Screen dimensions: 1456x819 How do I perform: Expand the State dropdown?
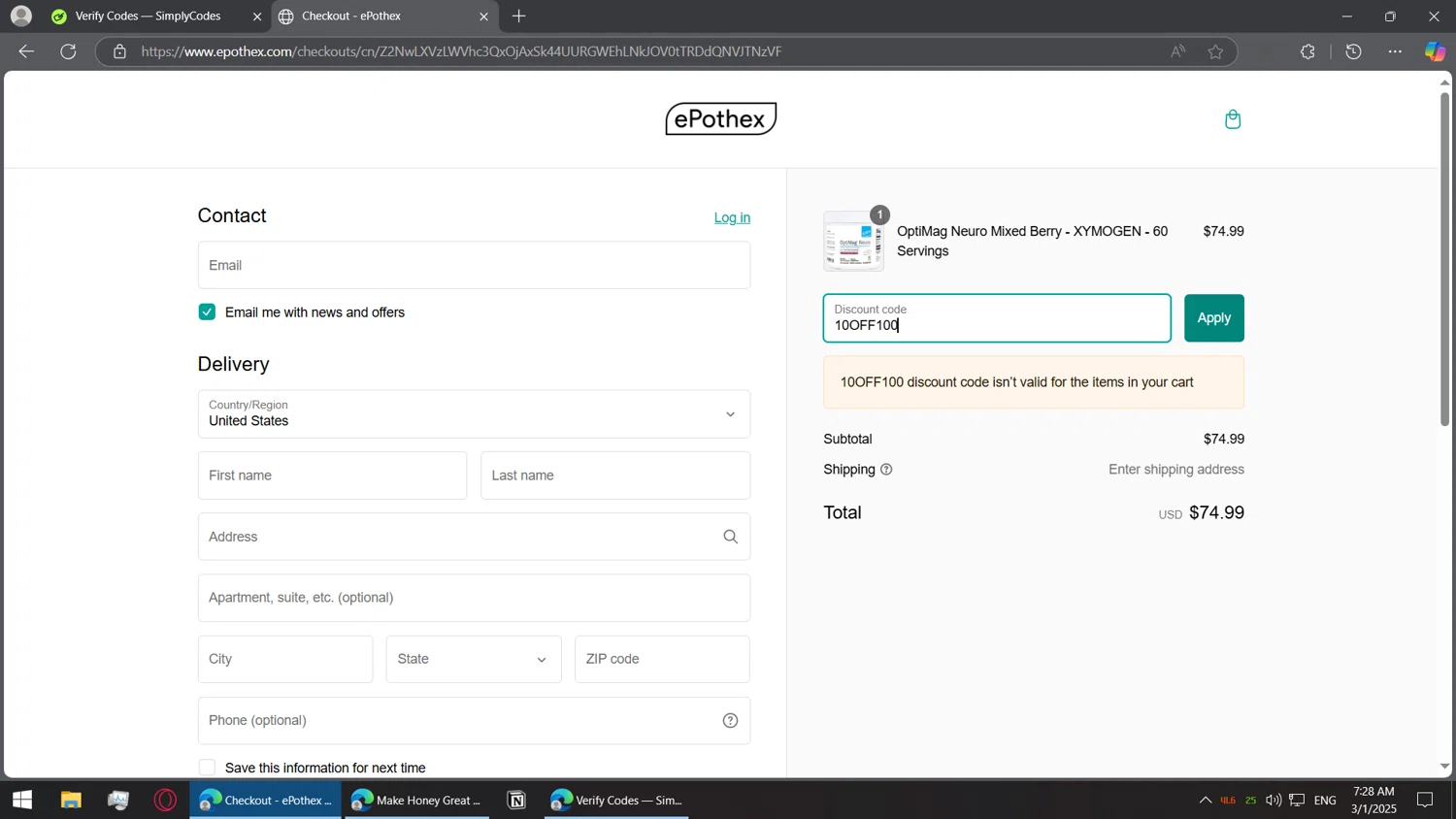pyautogui.click(x=474, y=659)
